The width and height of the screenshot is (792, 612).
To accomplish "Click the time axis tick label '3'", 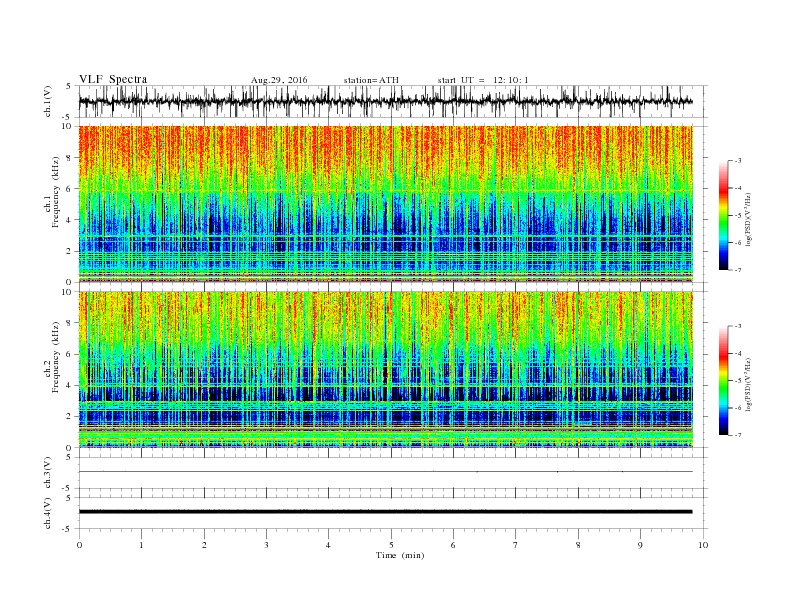I will coord(266,545).
